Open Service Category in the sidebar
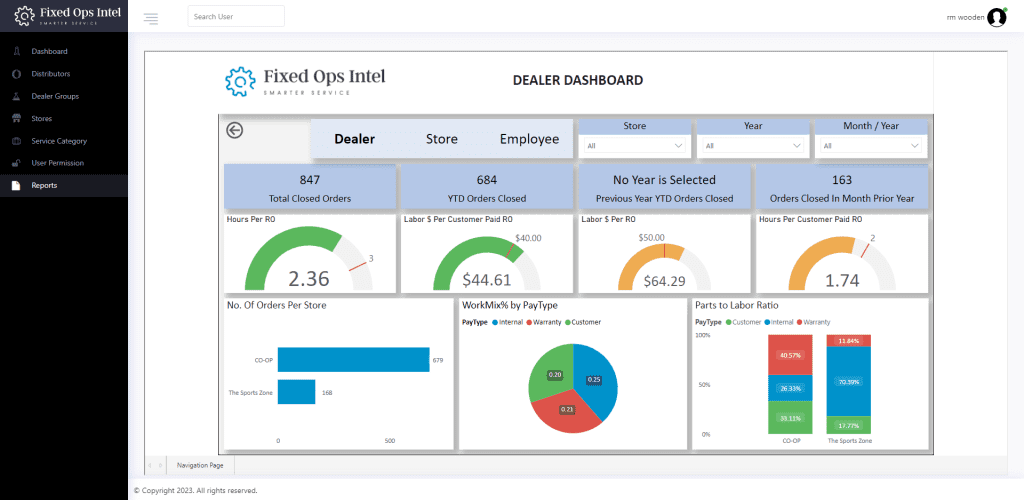Image resolution: width=1024 pixels, height=500 pixels. click(x=59, y=141)
